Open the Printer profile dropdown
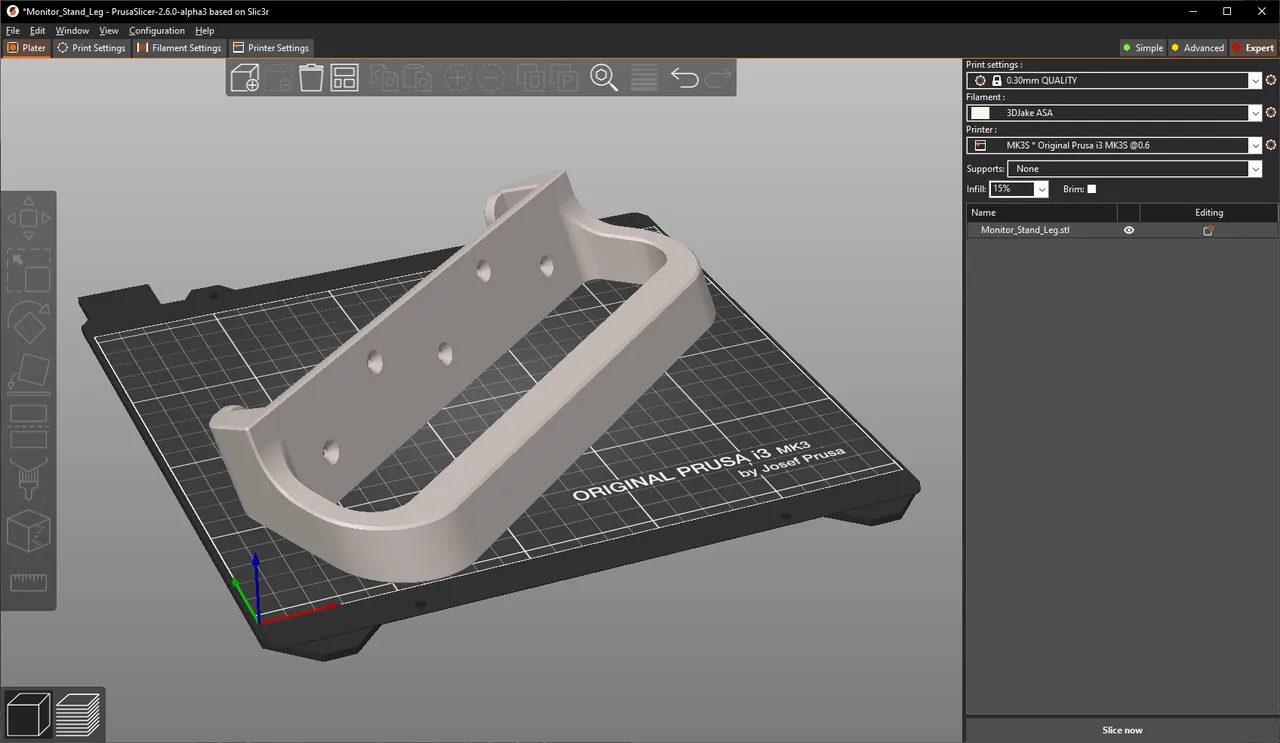This screenshot has height=743, width=1280. pyautogui.click(x=1255, y=145)
